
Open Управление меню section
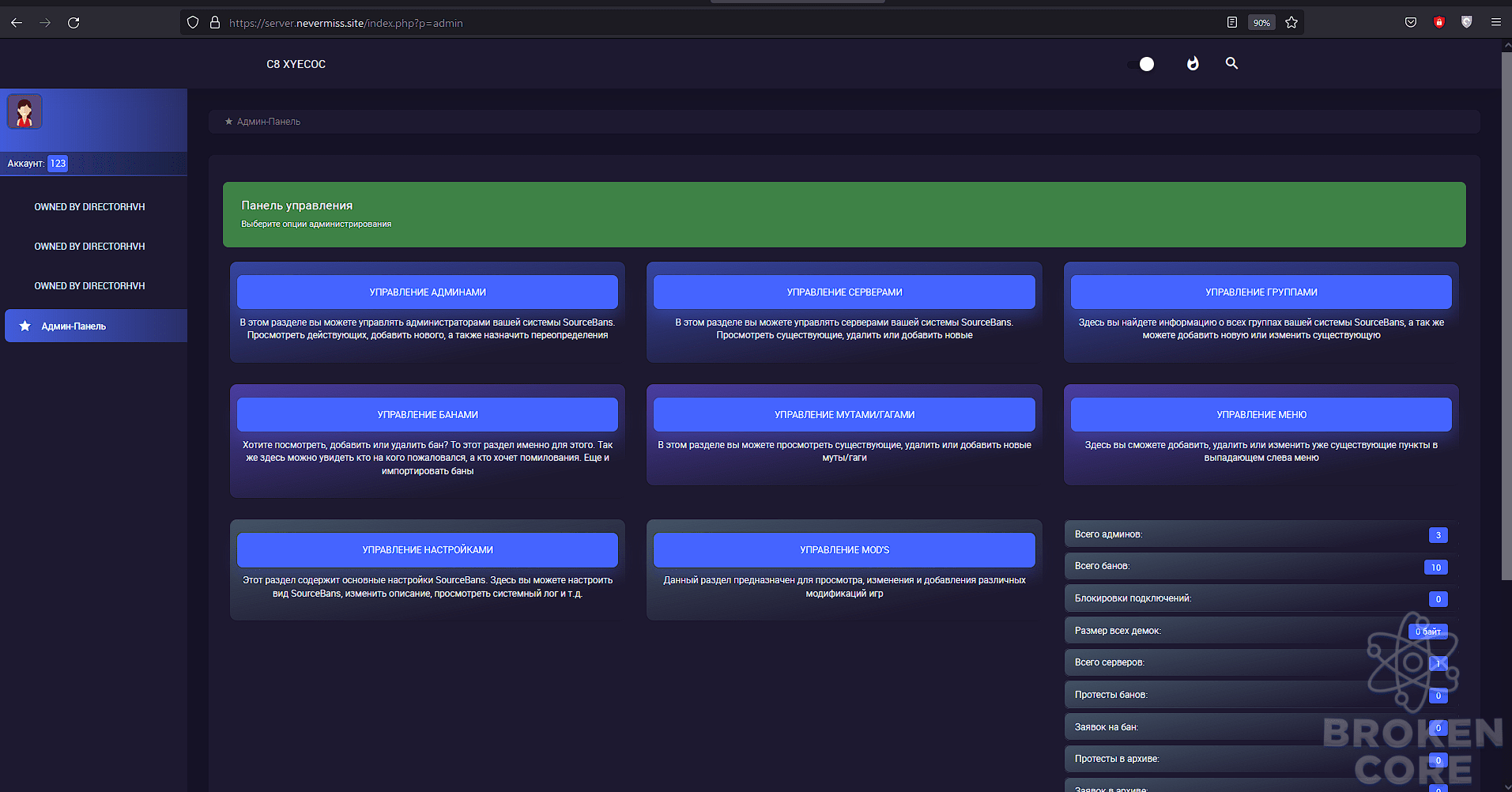click(x=1261, y=415)
